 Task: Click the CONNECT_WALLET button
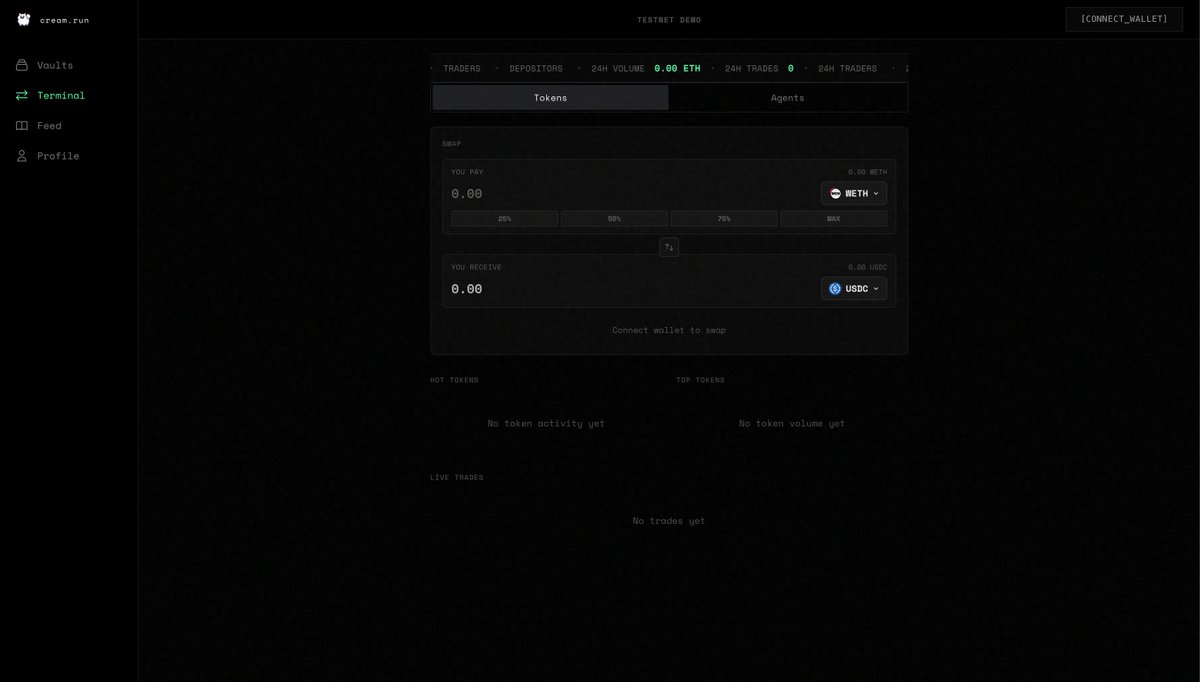(1124, 19)
